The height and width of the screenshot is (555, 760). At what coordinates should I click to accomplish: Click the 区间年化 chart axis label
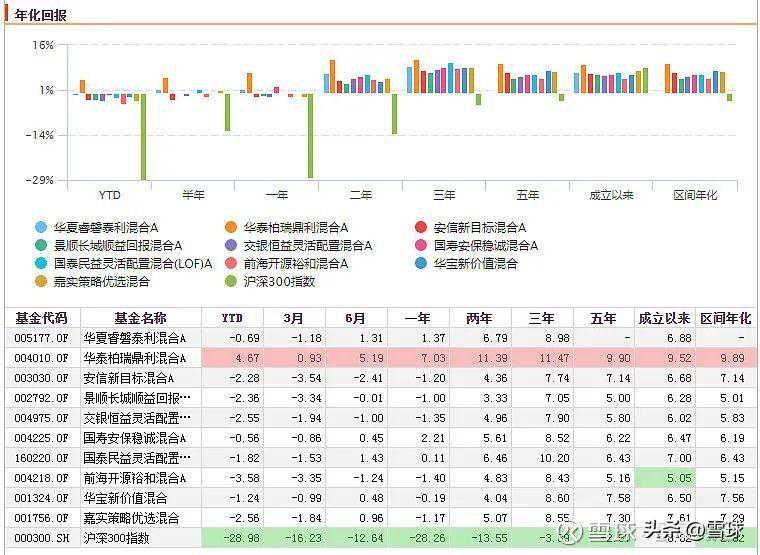695,195
